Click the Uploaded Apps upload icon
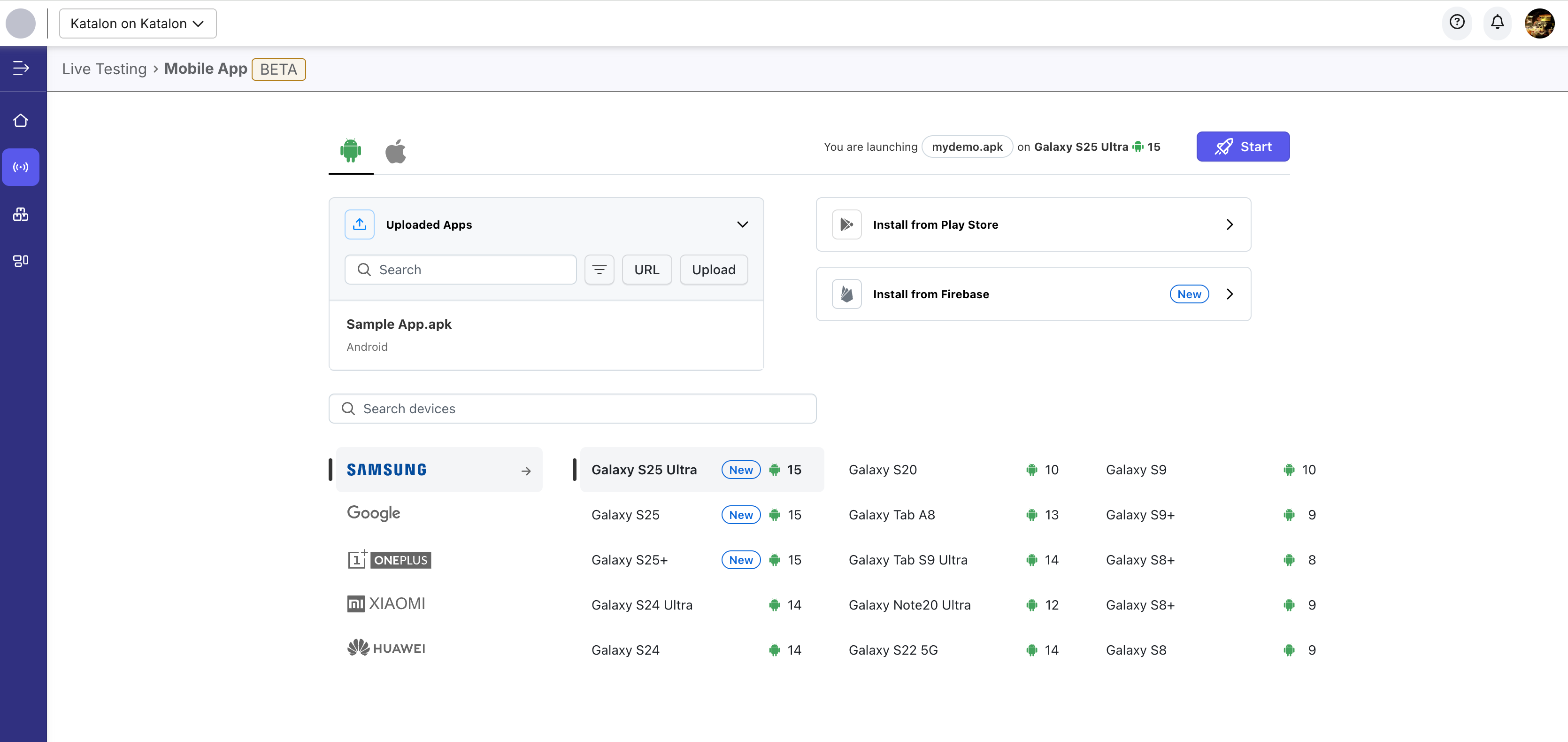 360,224
